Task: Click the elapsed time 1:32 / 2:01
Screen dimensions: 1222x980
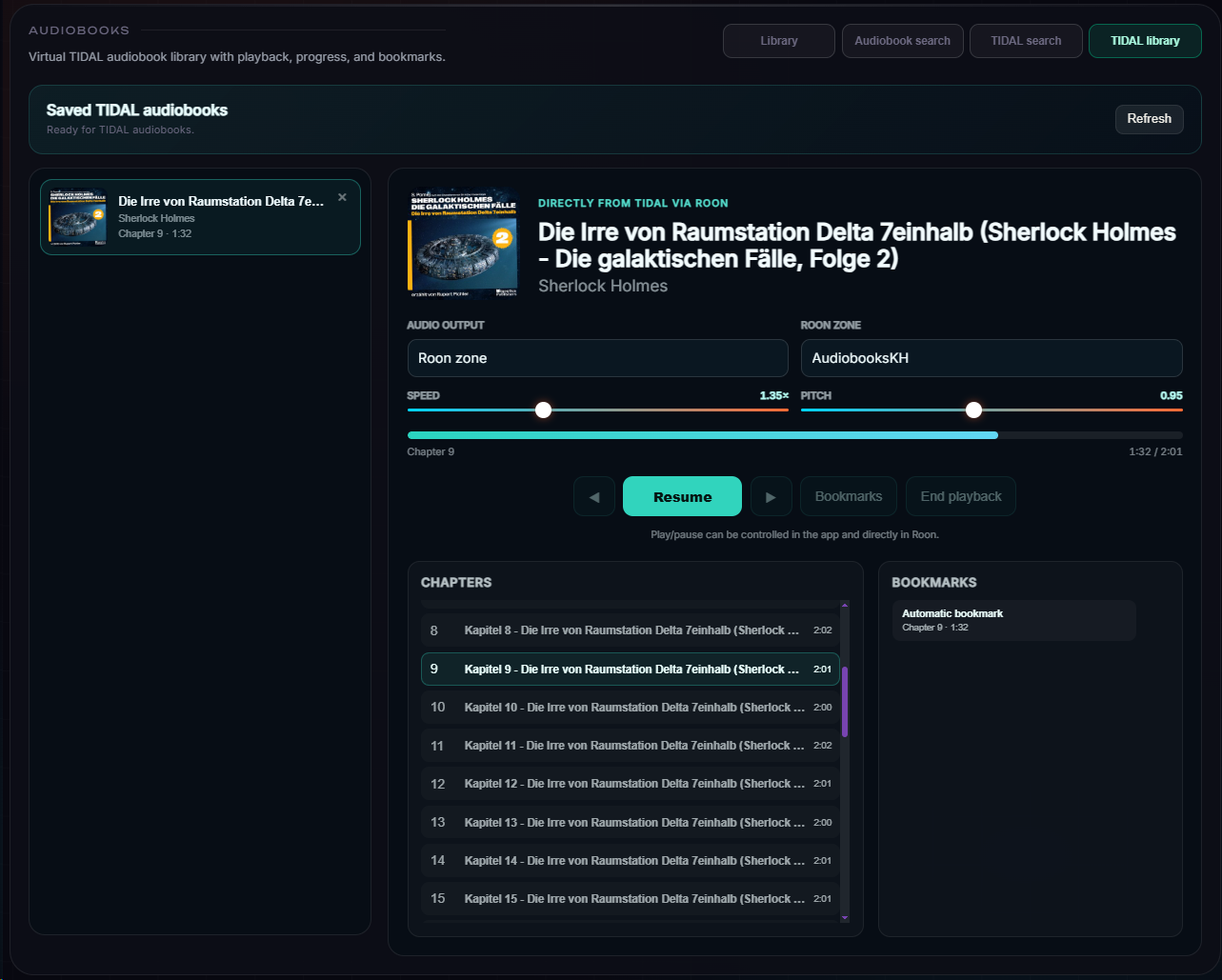Action: [x=1155, y=451]
